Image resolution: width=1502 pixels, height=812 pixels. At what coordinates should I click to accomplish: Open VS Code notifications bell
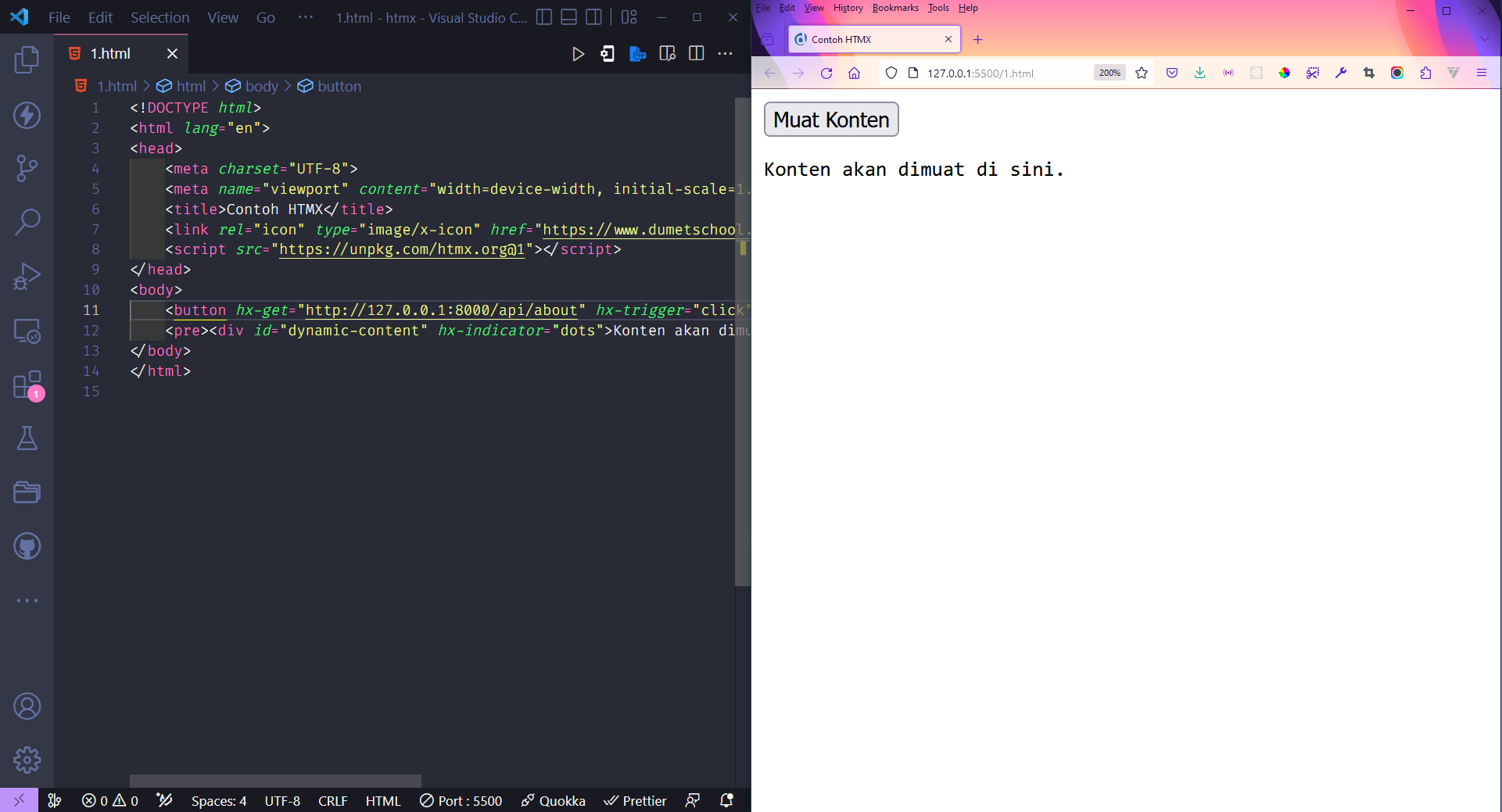click(726, 800)
